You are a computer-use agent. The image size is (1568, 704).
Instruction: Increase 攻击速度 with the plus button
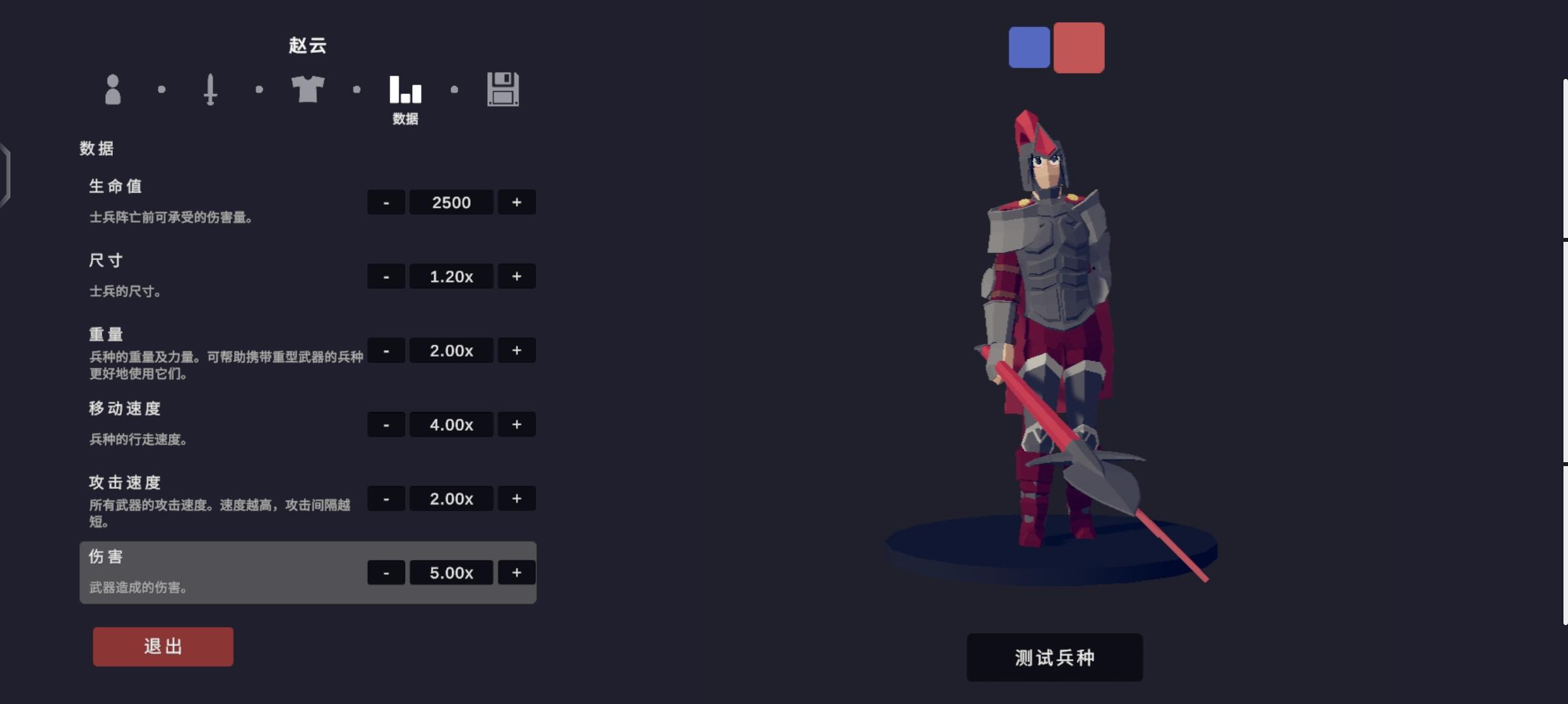tap(517, 499)
